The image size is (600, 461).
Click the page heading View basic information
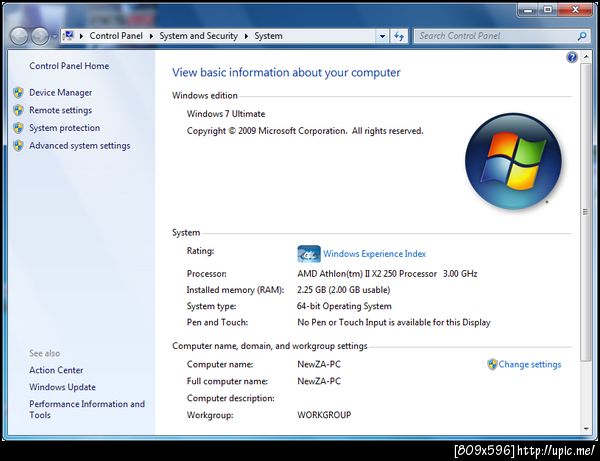pyautogui.click(x=286, y=73)
